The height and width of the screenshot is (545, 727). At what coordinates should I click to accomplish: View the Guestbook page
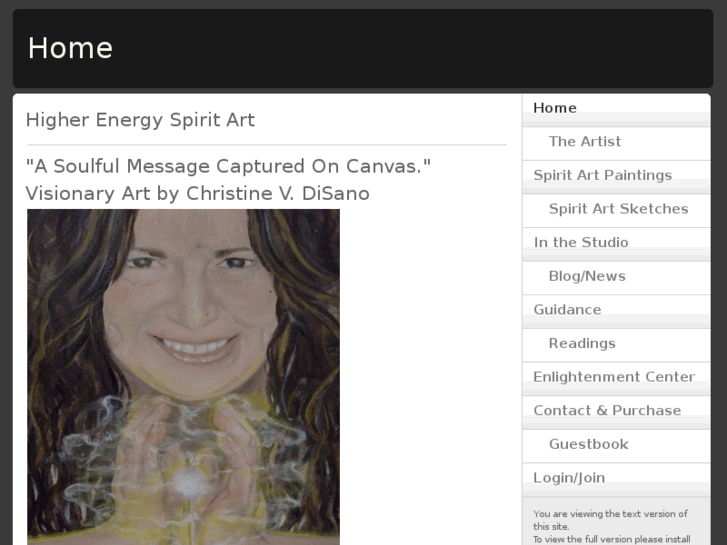[x=588, y=444]
